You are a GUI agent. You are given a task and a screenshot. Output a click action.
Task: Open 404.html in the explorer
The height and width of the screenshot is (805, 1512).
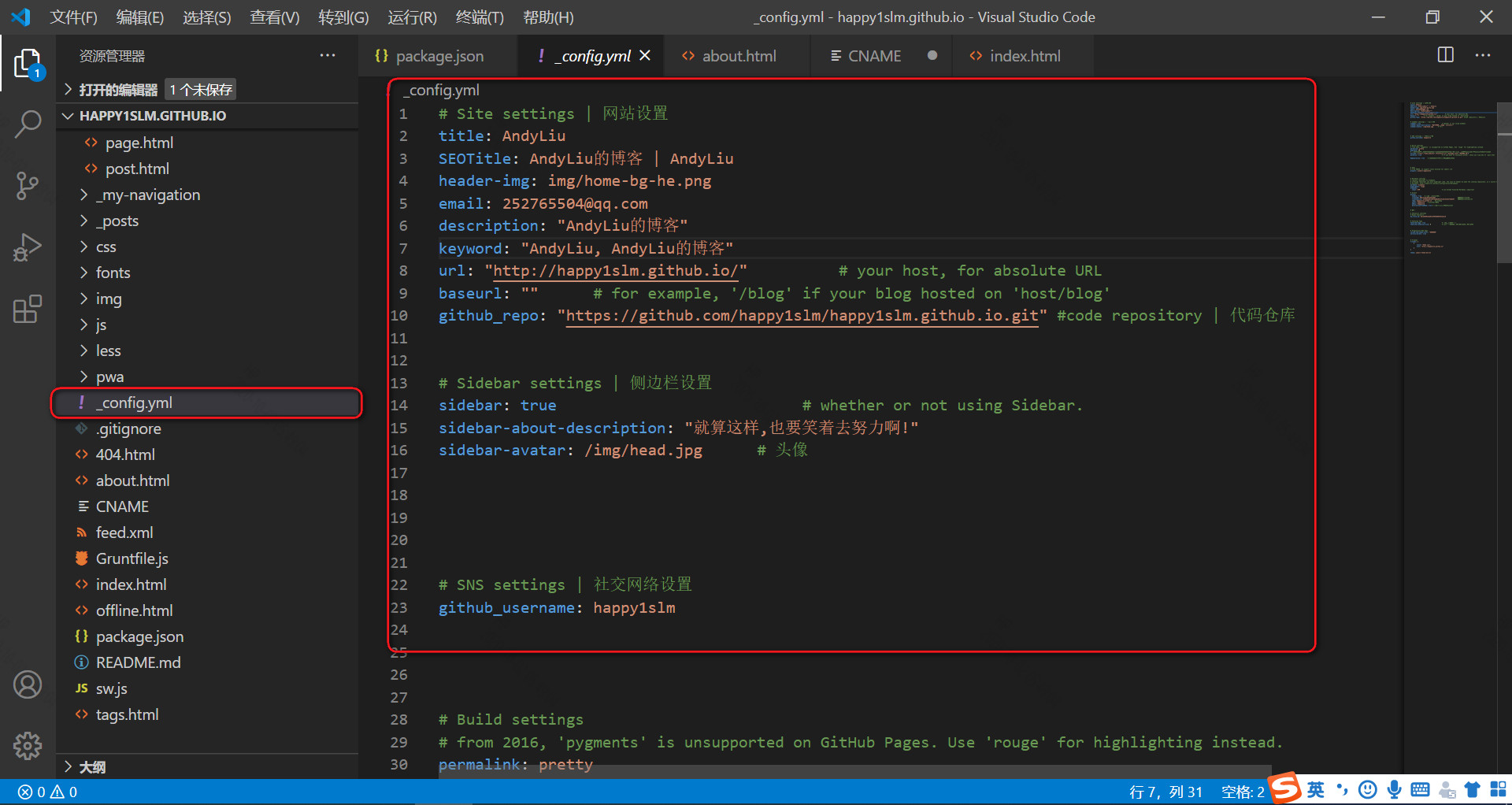coord(208,454)
